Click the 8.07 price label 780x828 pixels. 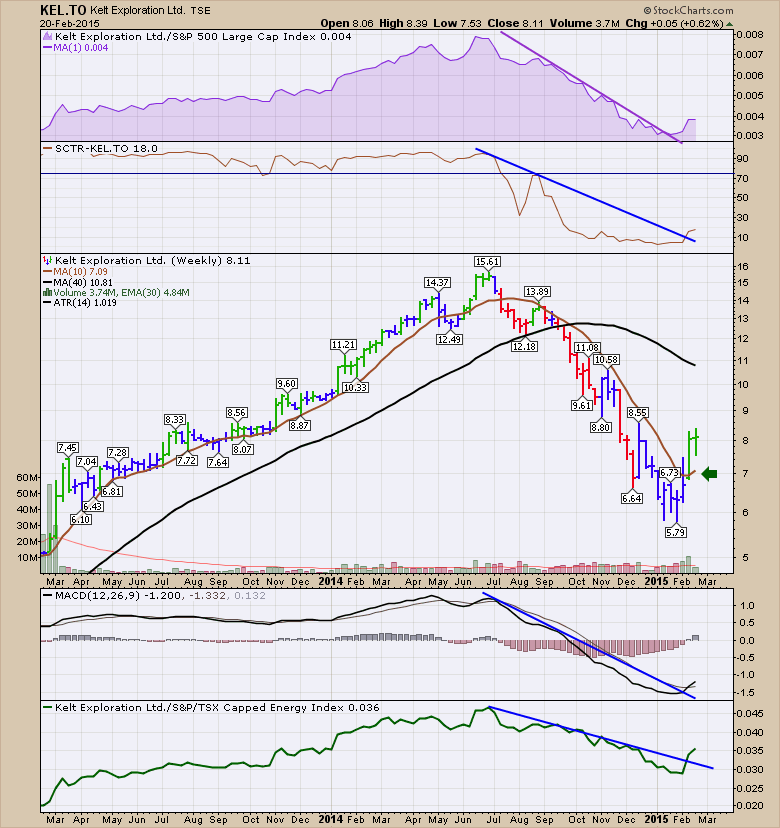(242, 449)
